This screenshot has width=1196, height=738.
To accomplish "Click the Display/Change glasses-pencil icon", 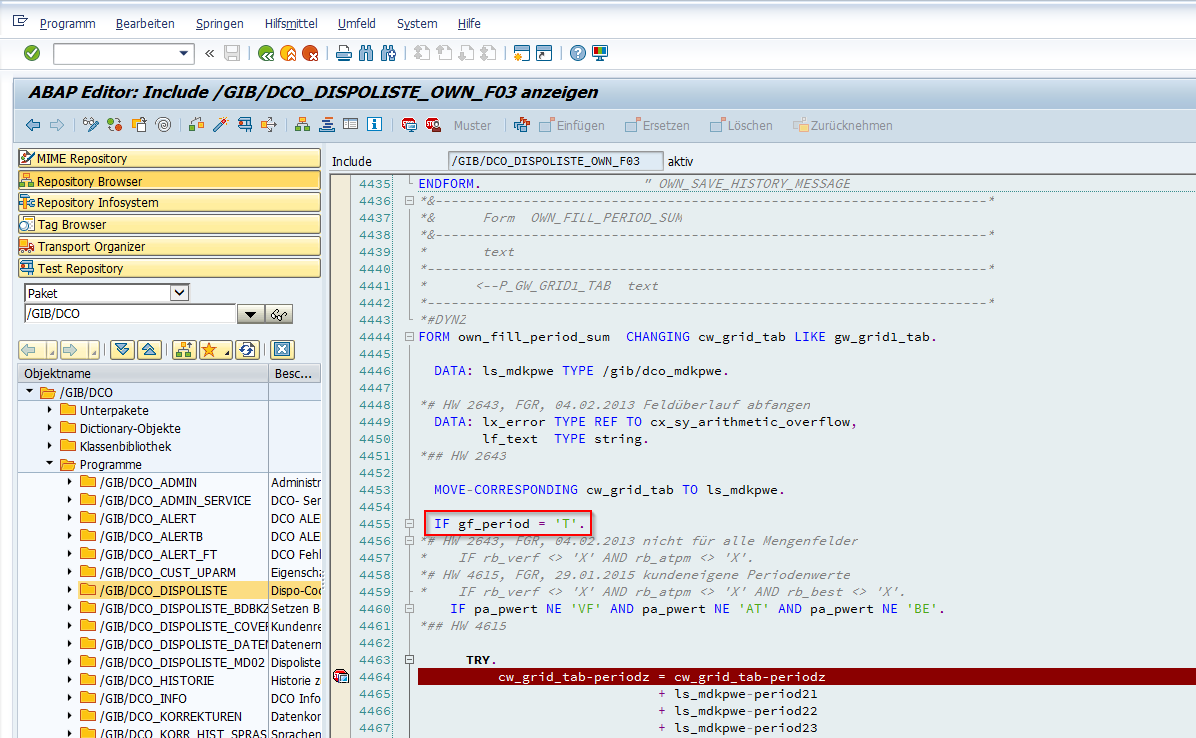I will 91,125.
